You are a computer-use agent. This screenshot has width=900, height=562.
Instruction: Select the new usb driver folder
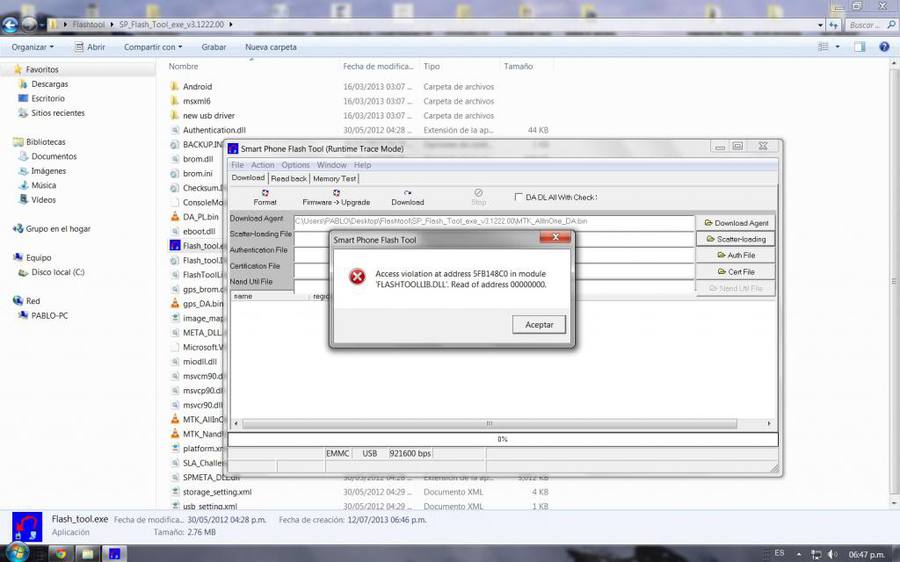tap(208, 115)
